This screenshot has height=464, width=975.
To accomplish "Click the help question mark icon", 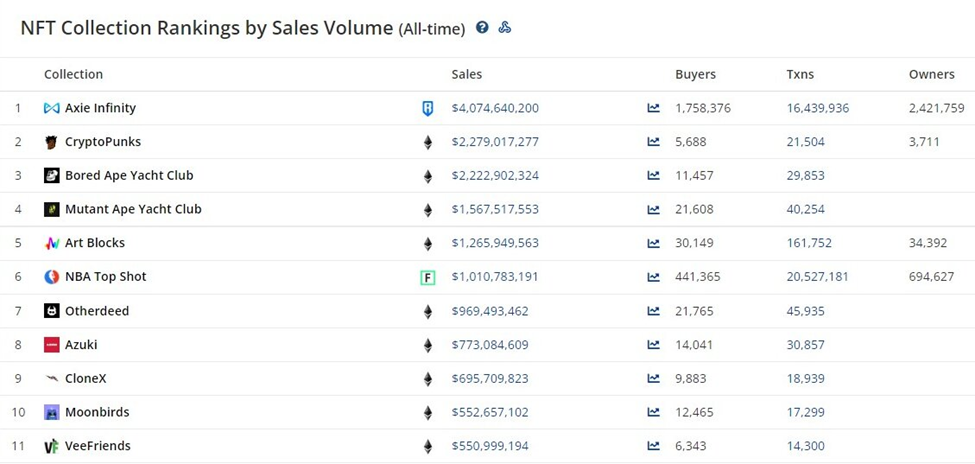I will click(x=482, y=28).
